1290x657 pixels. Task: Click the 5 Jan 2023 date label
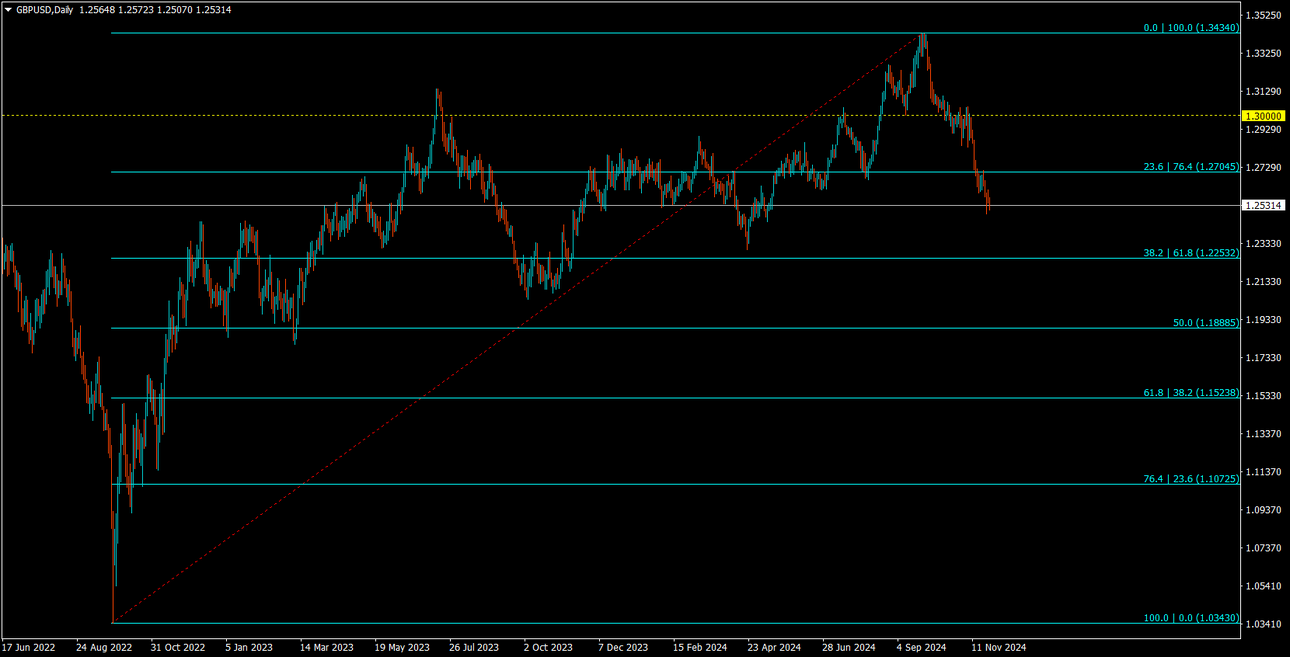tap(250, 647)
